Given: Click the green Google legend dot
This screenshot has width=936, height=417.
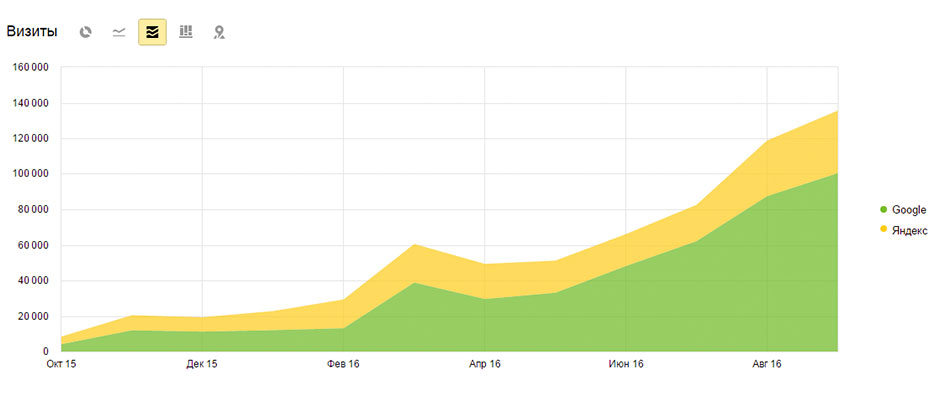Looking at the screenshot, I should 883,209.
